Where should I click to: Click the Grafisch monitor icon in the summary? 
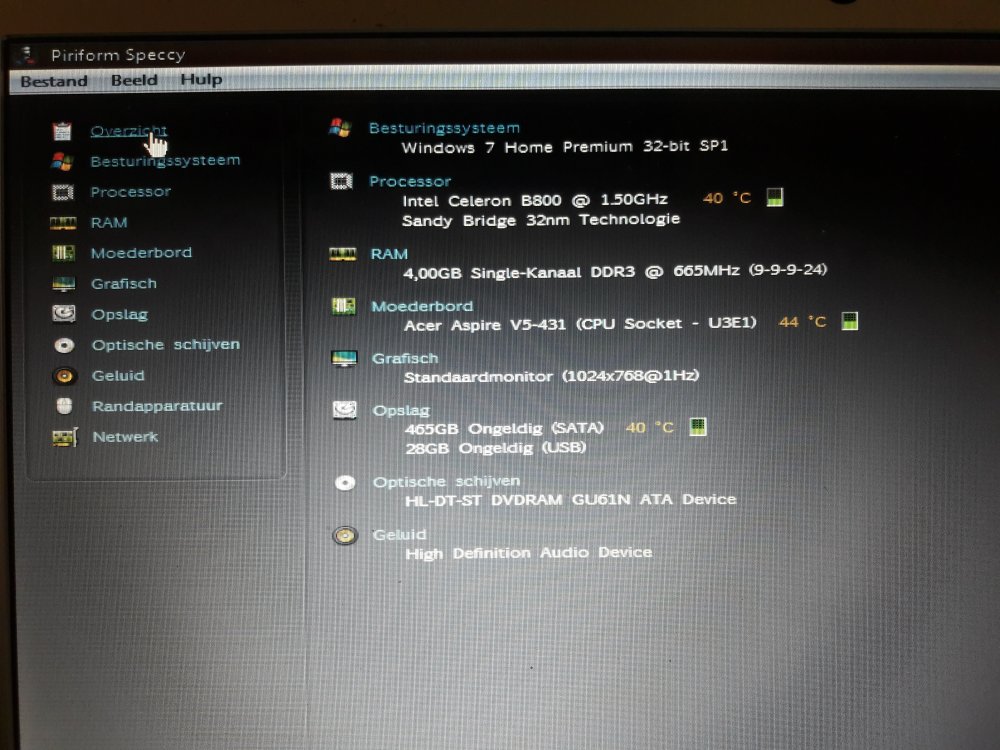[x=344, y=358]
